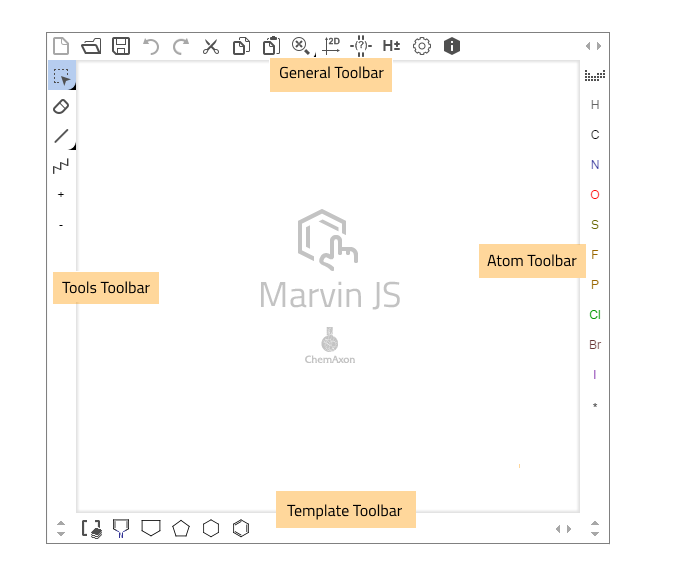Select the Eraser tool
673x567 pixels.
click(x=61, y=106)
